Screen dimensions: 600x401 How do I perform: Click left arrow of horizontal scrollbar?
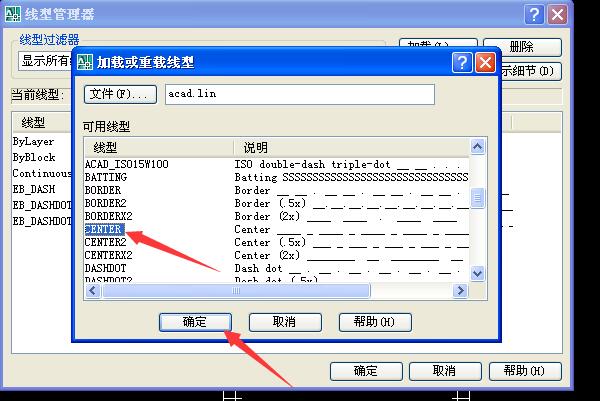click(93, 291)
